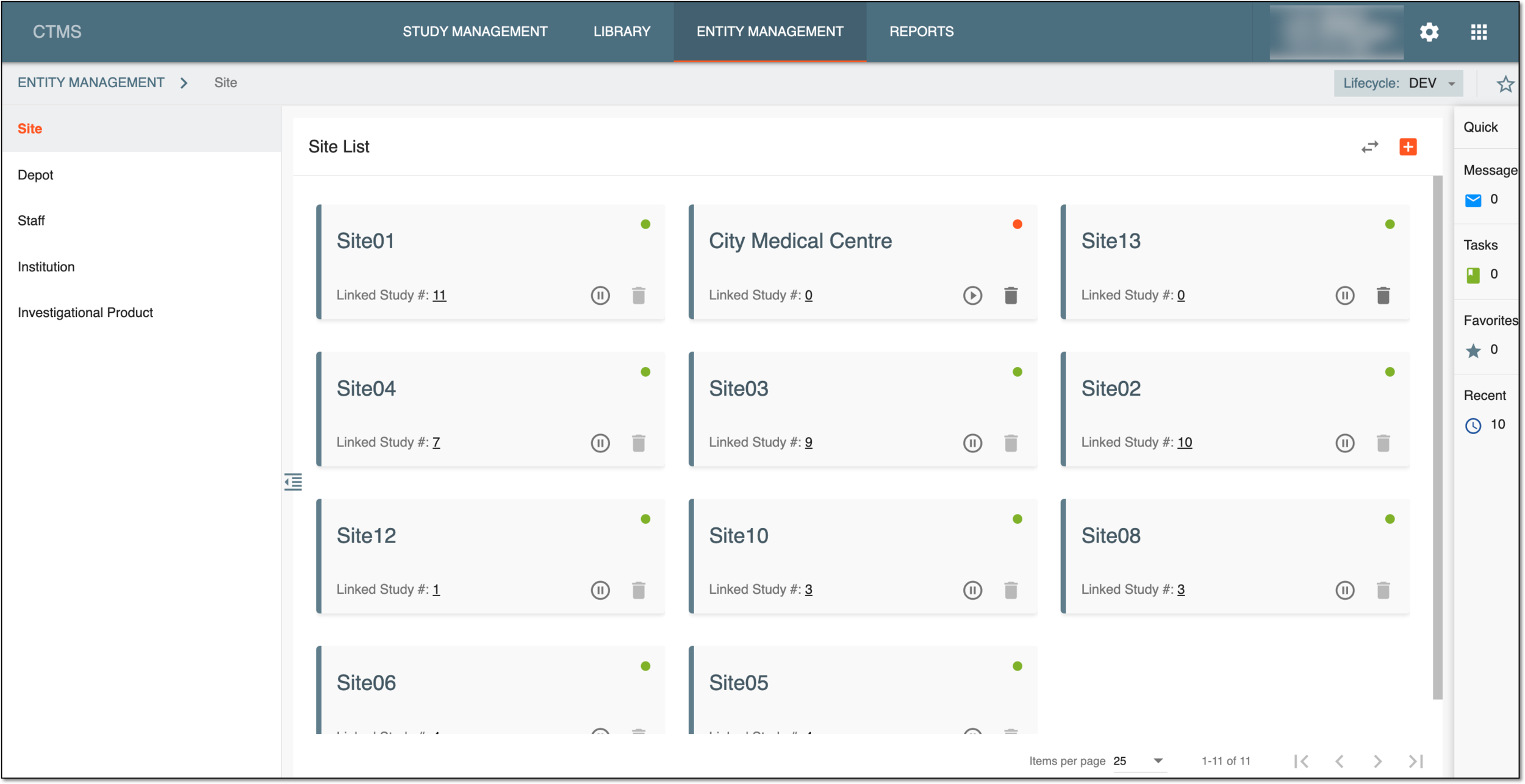Click the trash icon on Site04 card
The image size is (1525, 784).
pyautogui.click(x=639, y=443)
